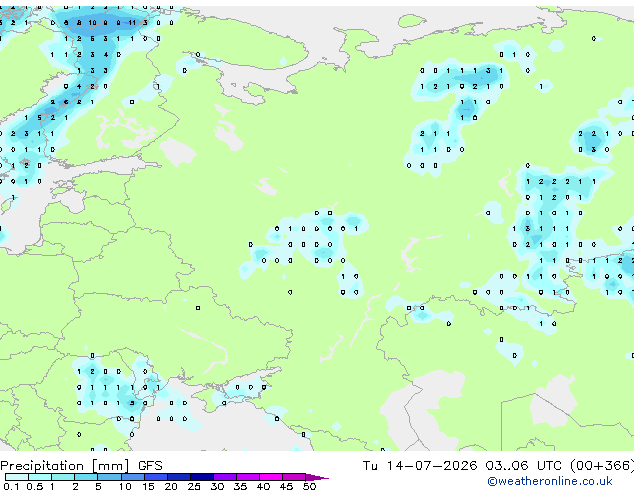
Task: Select the violet 35 to 40 mm legend swatch
Action: pos(248,477)
